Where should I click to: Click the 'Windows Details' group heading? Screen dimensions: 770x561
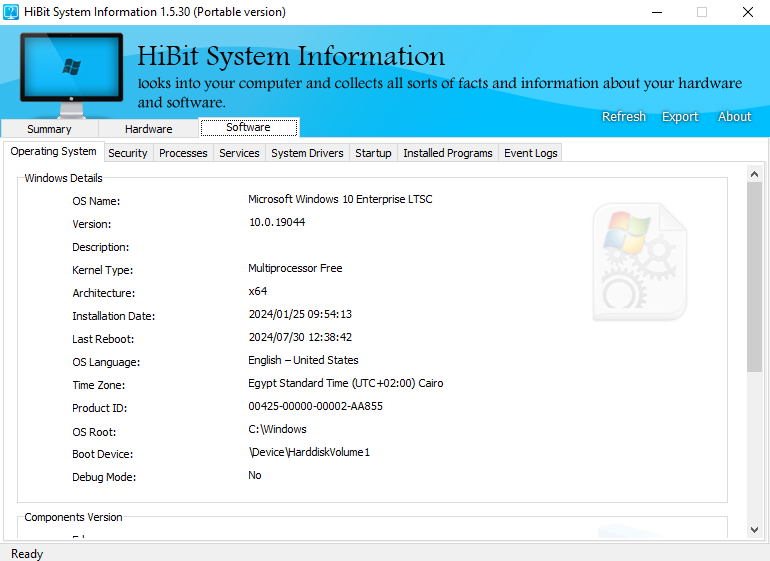point(63,178)
